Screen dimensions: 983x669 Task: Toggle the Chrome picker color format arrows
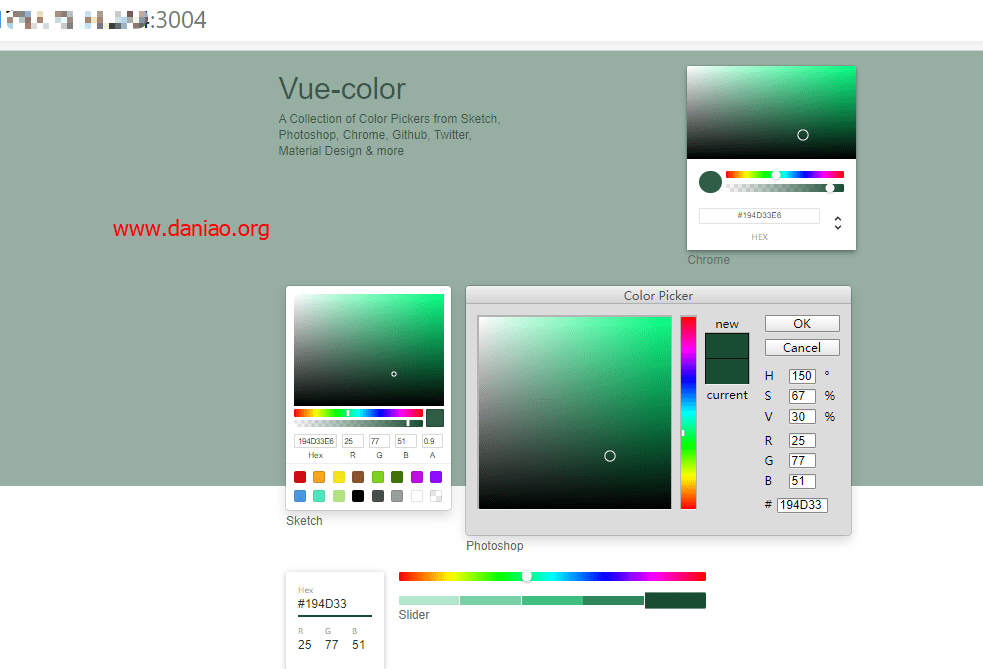point(838,223)
